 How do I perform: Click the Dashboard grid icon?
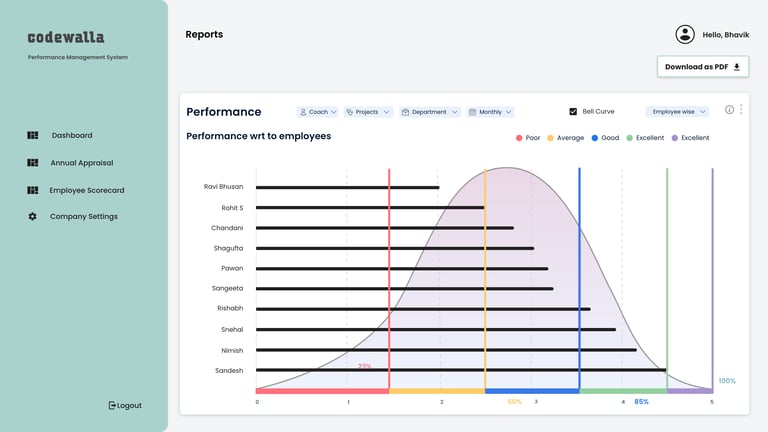(33, 135)
